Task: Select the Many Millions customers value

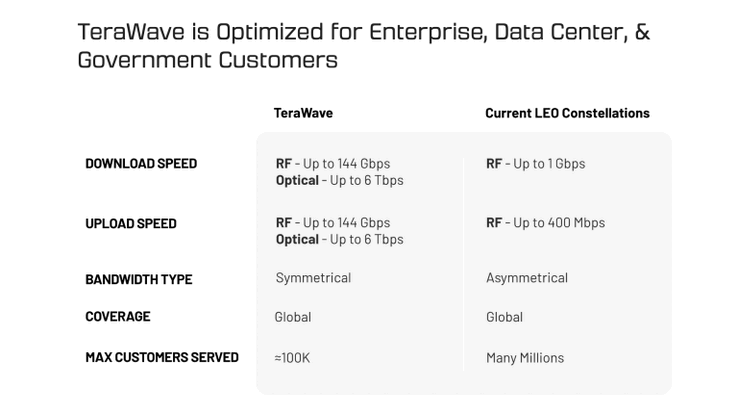Action: pyautogui.click(x=525, y=357)
